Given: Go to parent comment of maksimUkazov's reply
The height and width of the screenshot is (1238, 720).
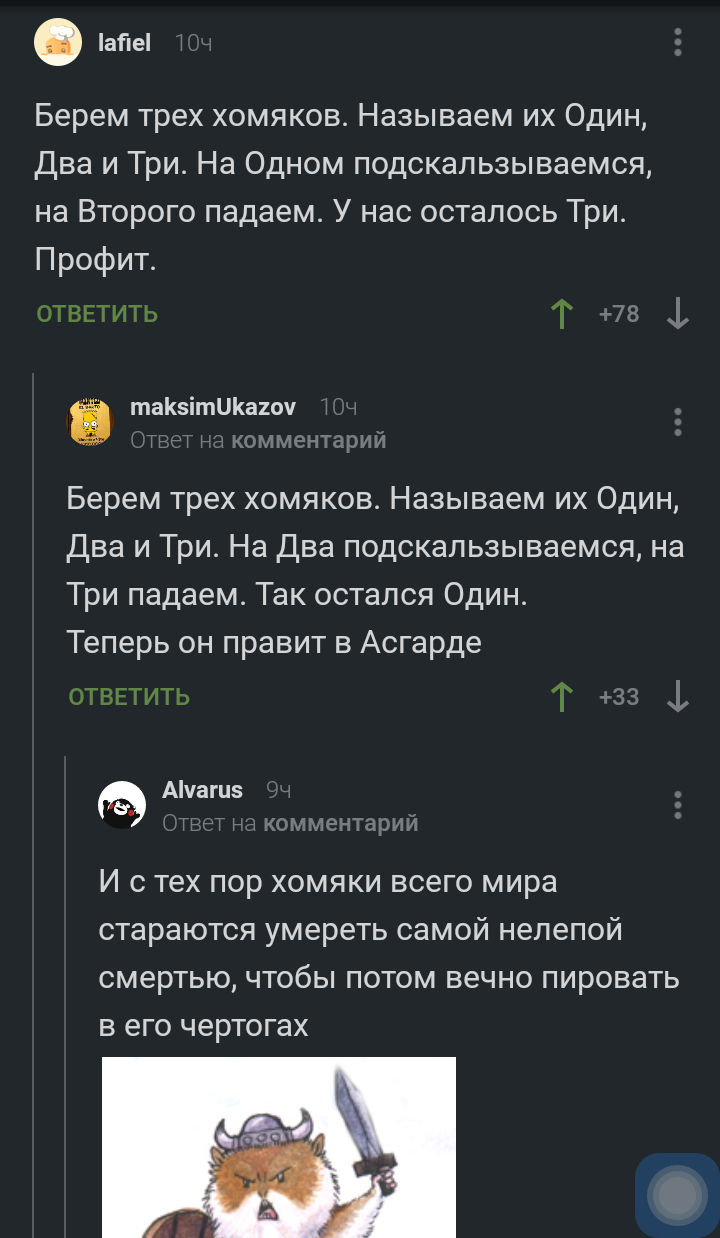Looking at the screenshot, I should click(308, 440).
